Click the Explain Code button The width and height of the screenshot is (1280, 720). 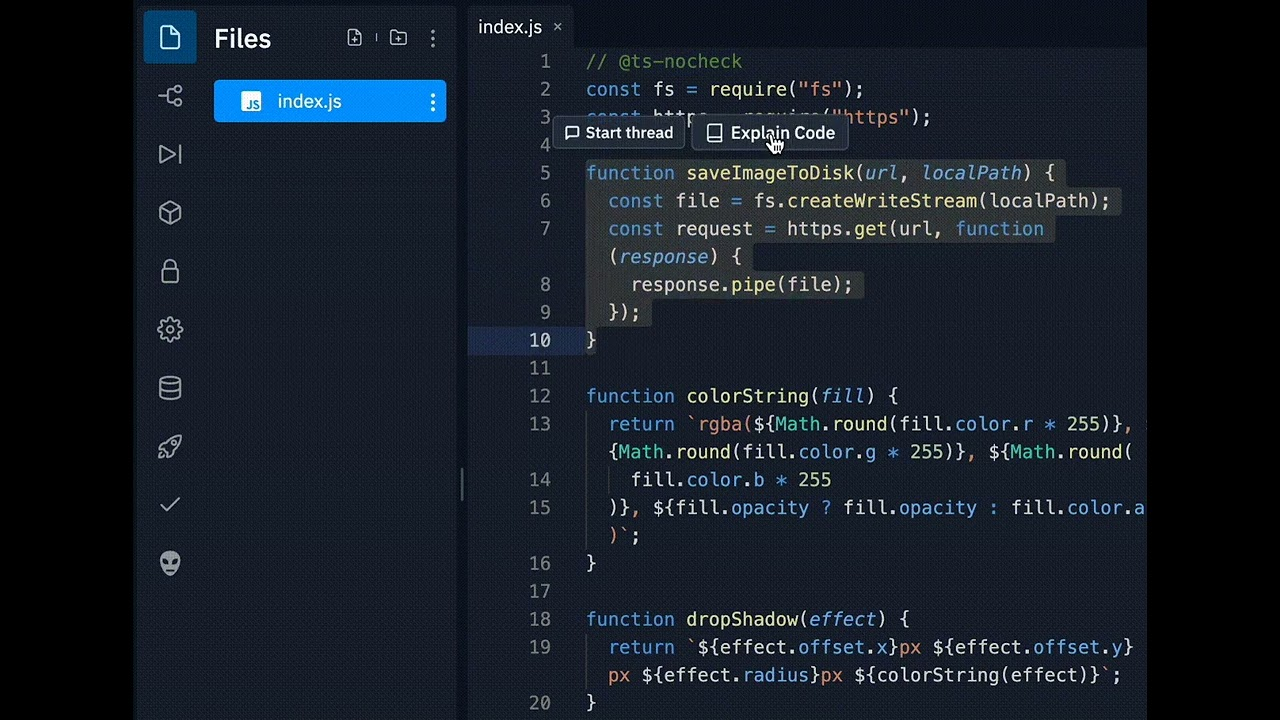(x=770, y=133)
